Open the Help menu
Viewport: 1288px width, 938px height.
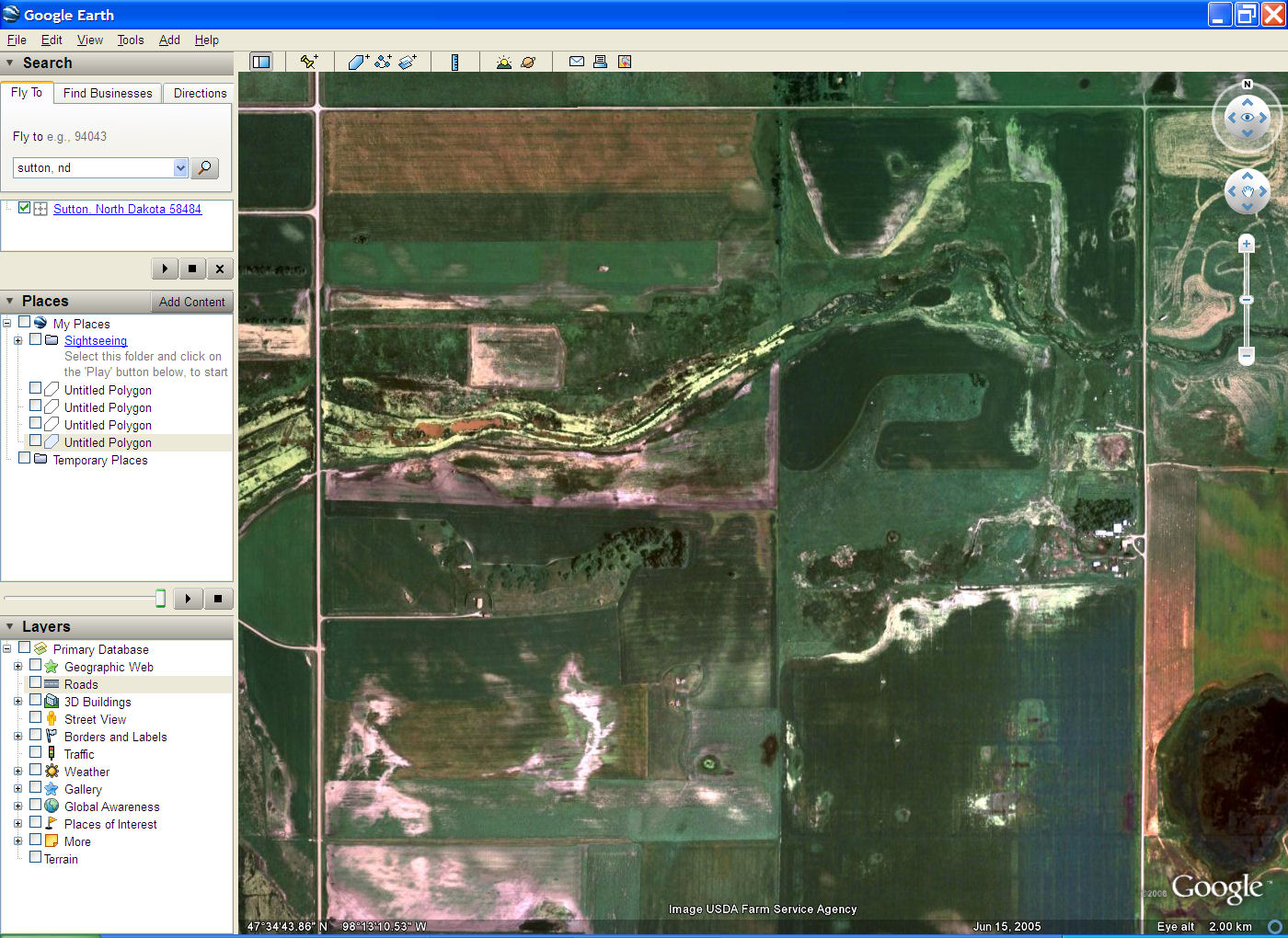tap(207, 40)
